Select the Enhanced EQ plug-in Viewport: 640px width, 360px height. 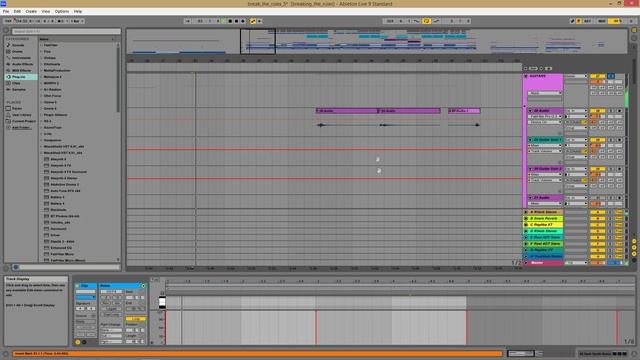(x=61, y=248)
